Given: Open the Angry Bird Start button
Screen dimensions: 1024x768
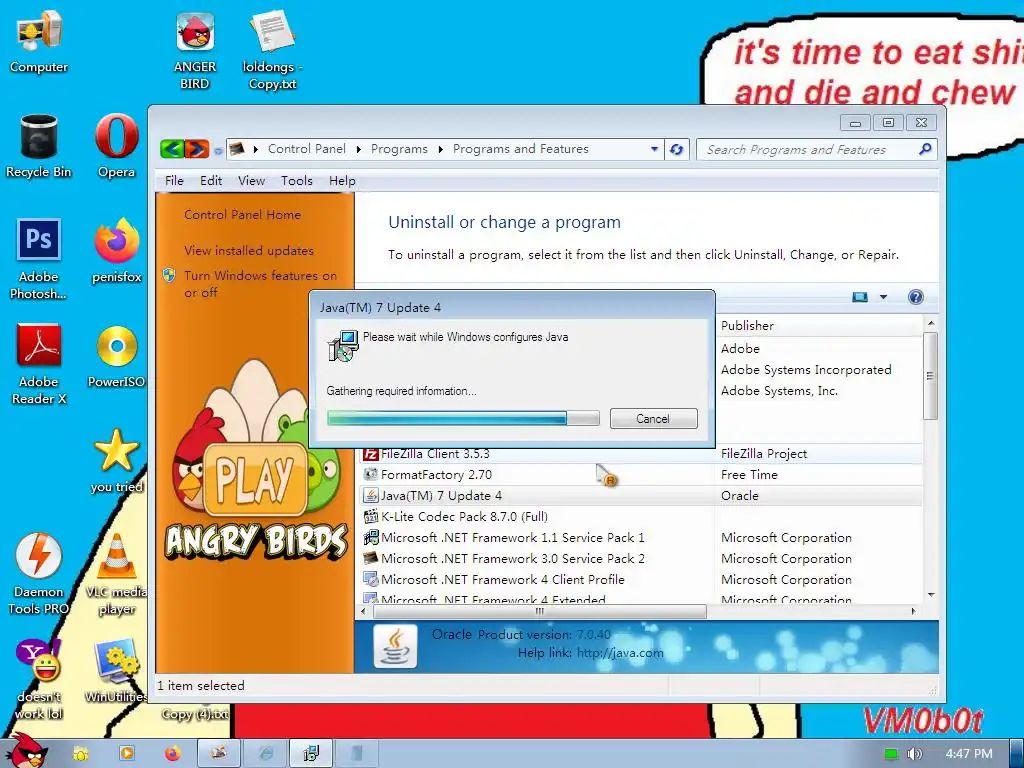Looking at the screenshot, I should point(26,751).
